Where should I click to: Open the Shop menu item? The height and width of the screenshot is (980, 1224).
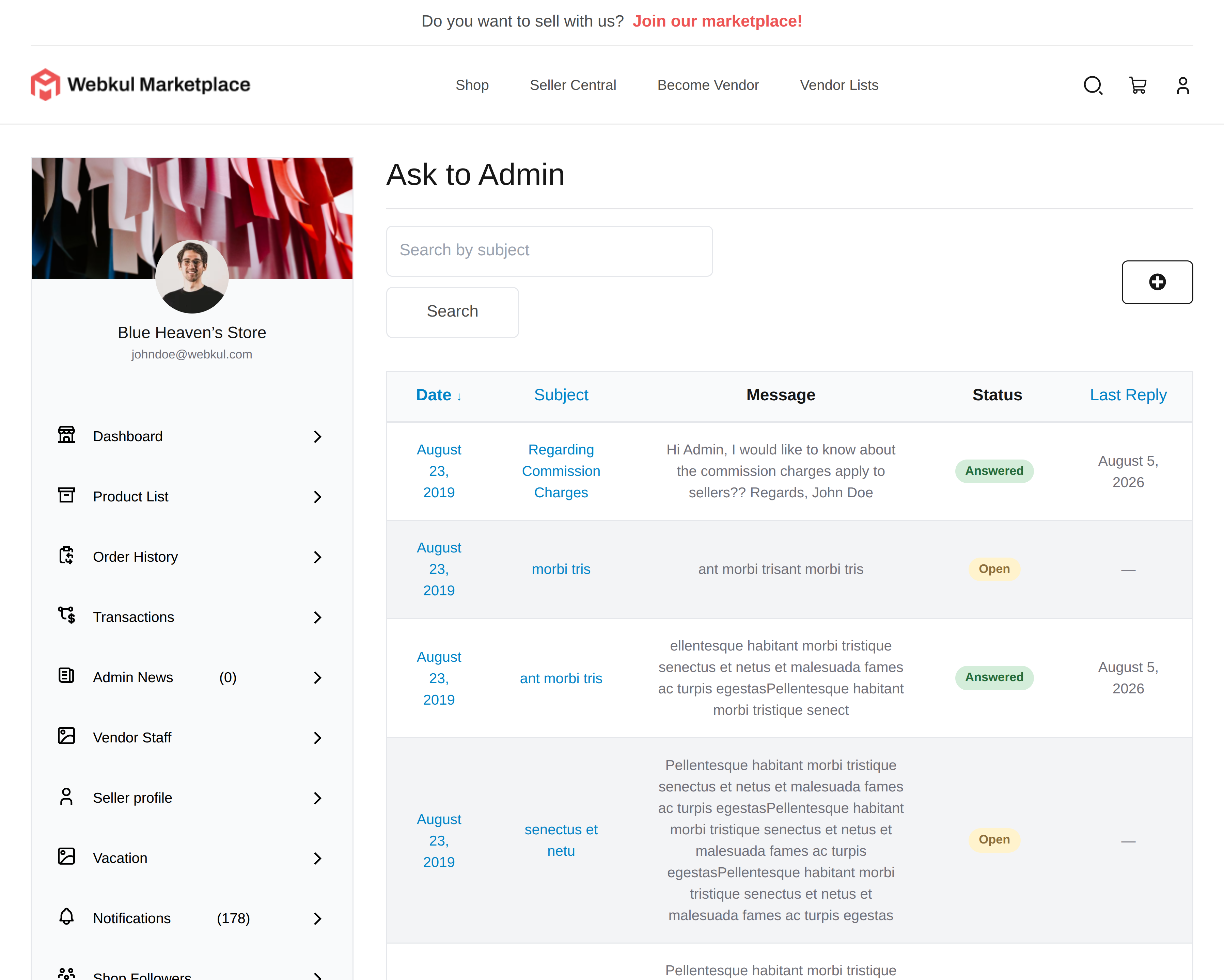(472, 85)
